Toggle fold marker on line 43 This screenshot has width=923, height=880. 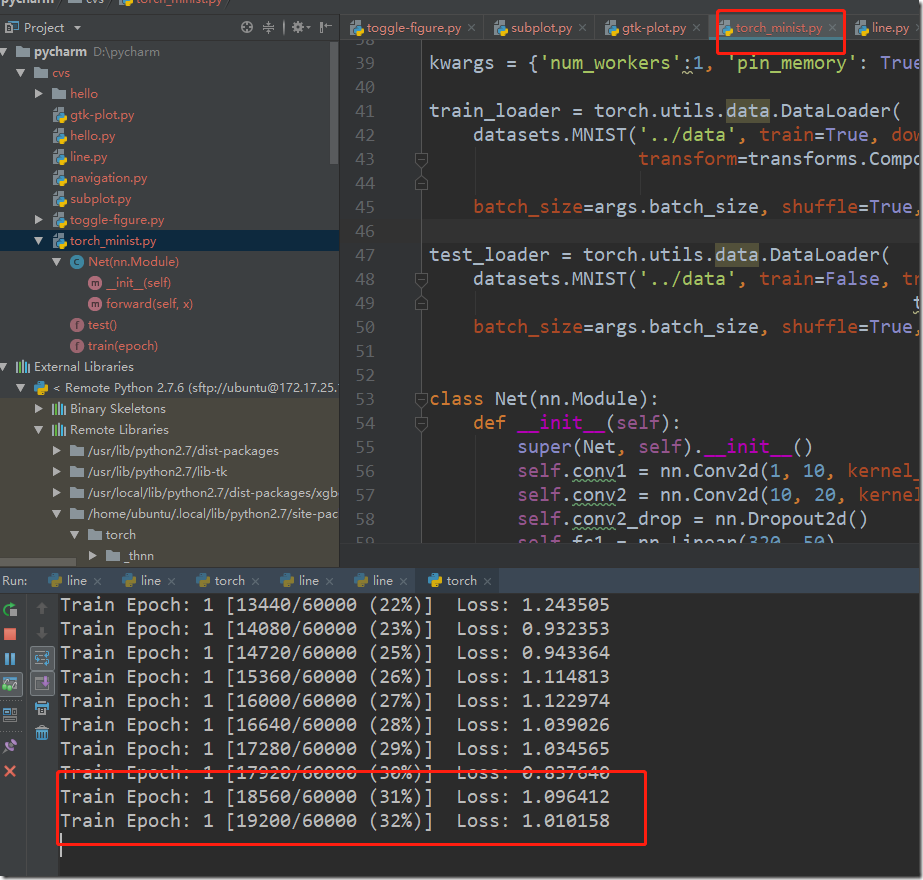point(421,159)
